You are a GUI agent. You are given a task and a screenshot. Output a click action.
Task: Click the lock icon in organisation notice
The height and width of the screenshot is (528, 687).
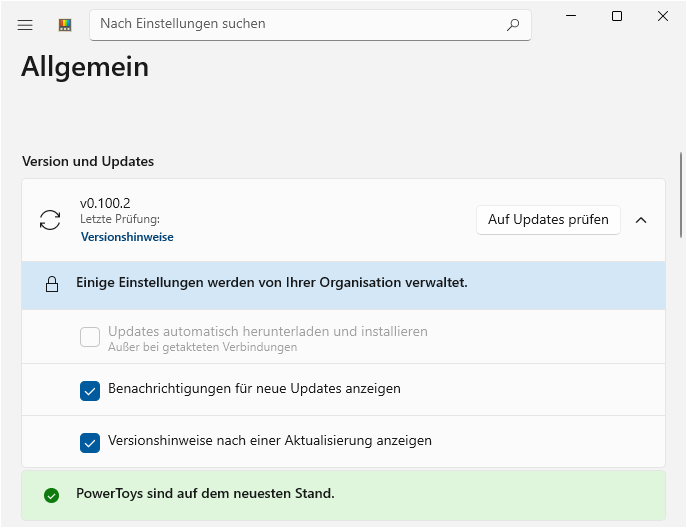52,284
